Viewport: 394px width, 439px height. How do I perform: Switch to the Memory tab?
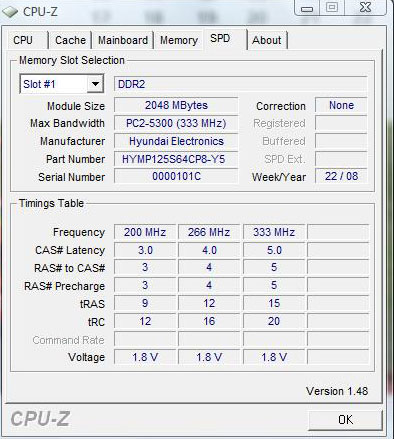(x=179, y=40)
